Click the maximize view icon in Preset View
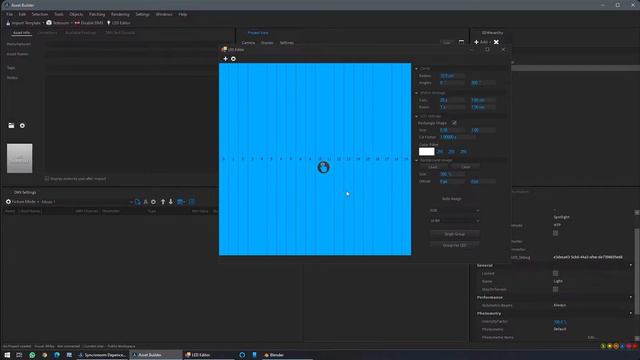640x360 pixels. coord(461,42)
